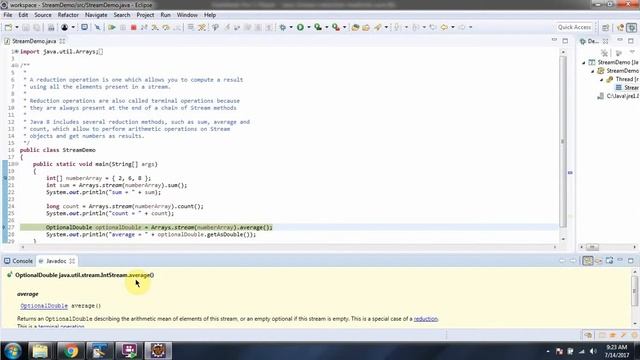The image size is (640, 360).
Task: Click the New file toolbar icon
Action: point(8,27)
